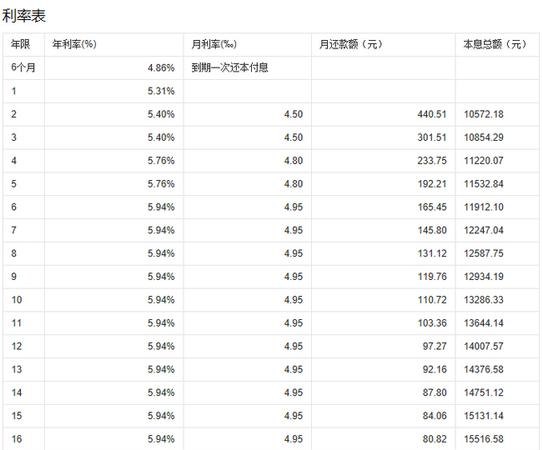Click monthly payment 97.27
Viewport: 543px width, 450px height.
pyautogui.click(x=435, y=346)
